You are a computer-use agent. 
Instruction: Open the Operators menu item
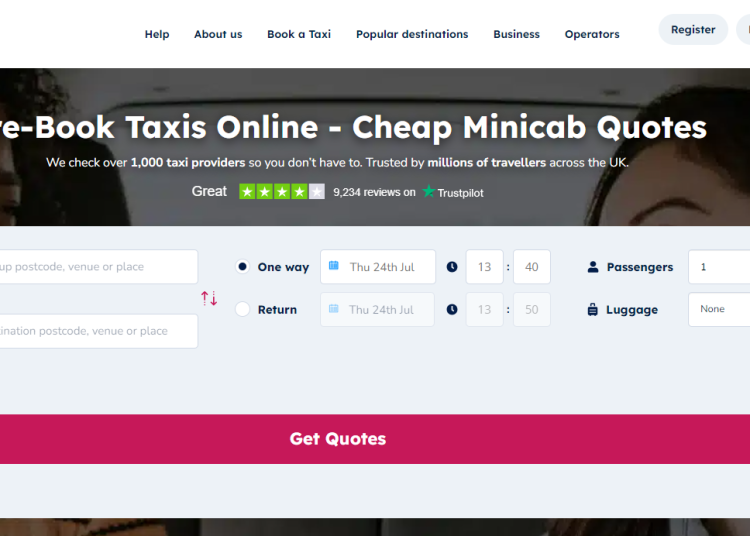[592, 34]
